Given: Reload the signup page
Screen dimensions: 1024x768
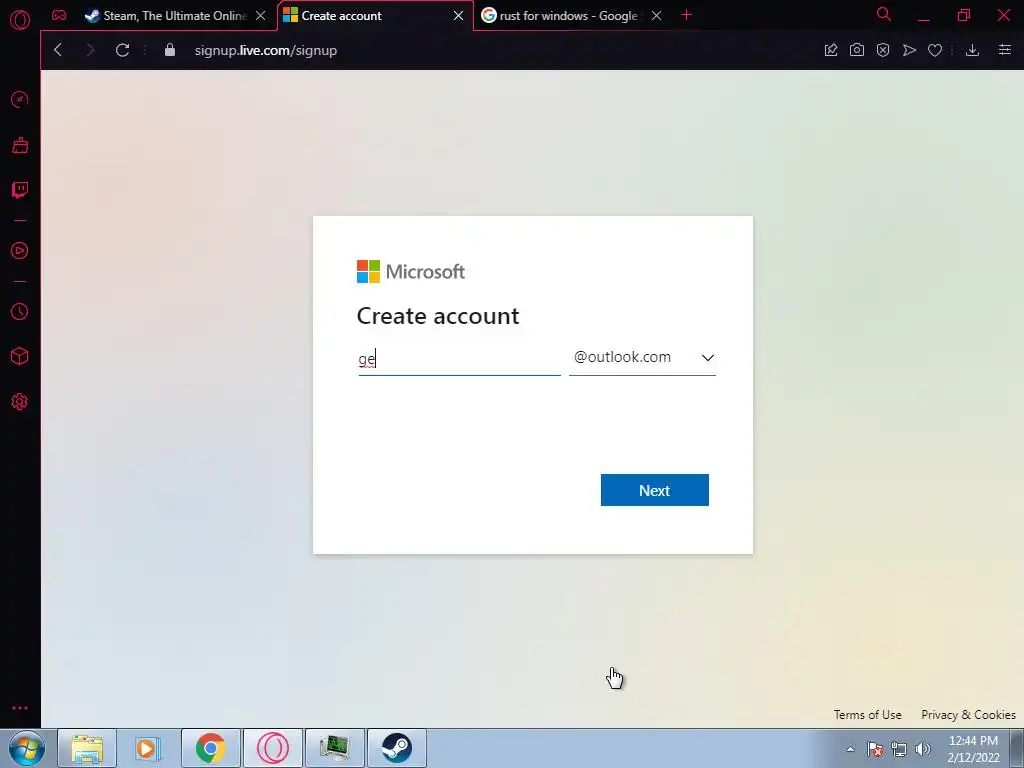Looking at the screenshot, I should [x=122, y=50].
